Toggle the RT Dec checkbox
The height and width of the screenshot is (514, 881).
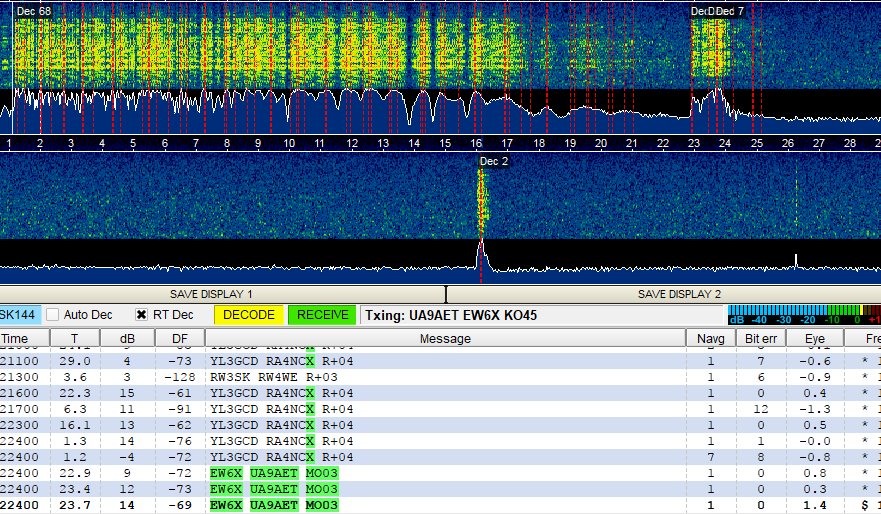coord(142,315)
